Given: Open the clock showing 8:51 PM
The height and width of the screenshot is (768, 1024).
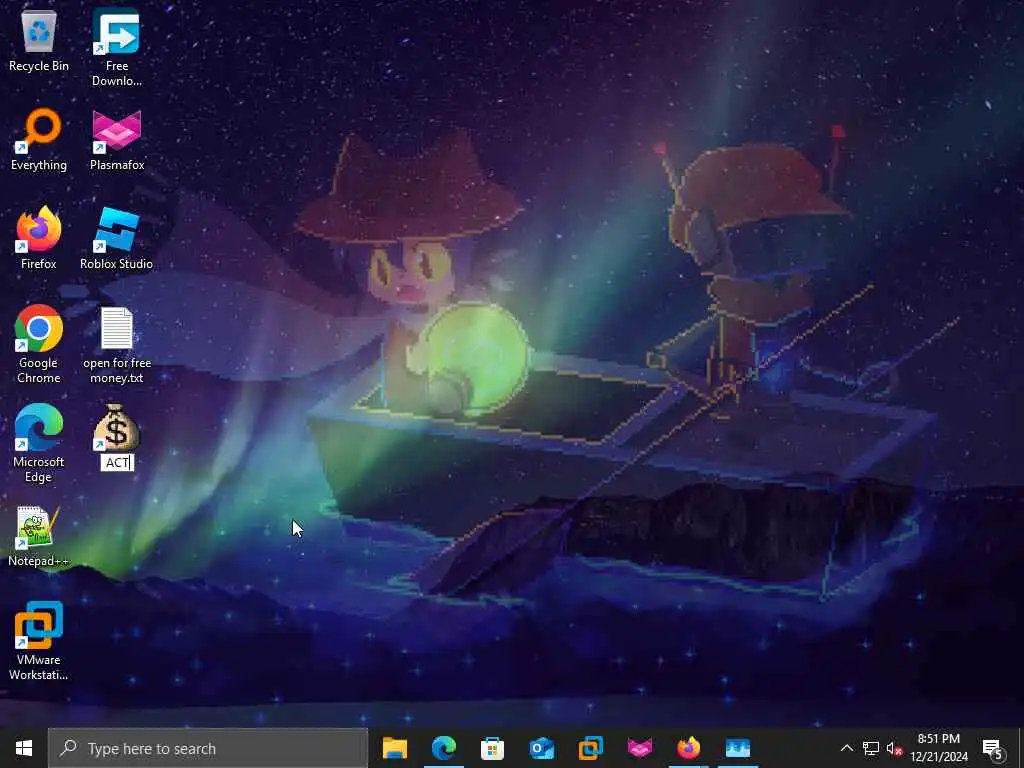Looking at the screenshot, I should pos(938,748).
